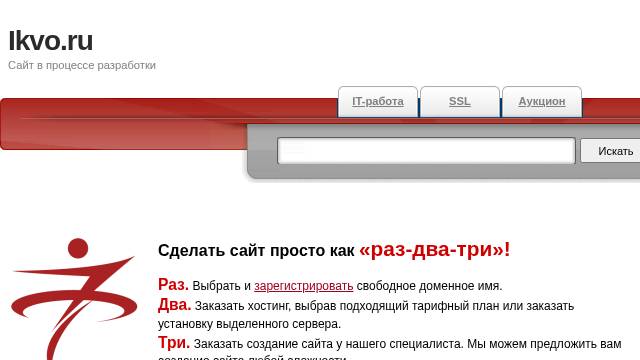This screenshot has width=640, height=360.
Task: Click the Ikvo.ru site title
Action: point(51,41)
